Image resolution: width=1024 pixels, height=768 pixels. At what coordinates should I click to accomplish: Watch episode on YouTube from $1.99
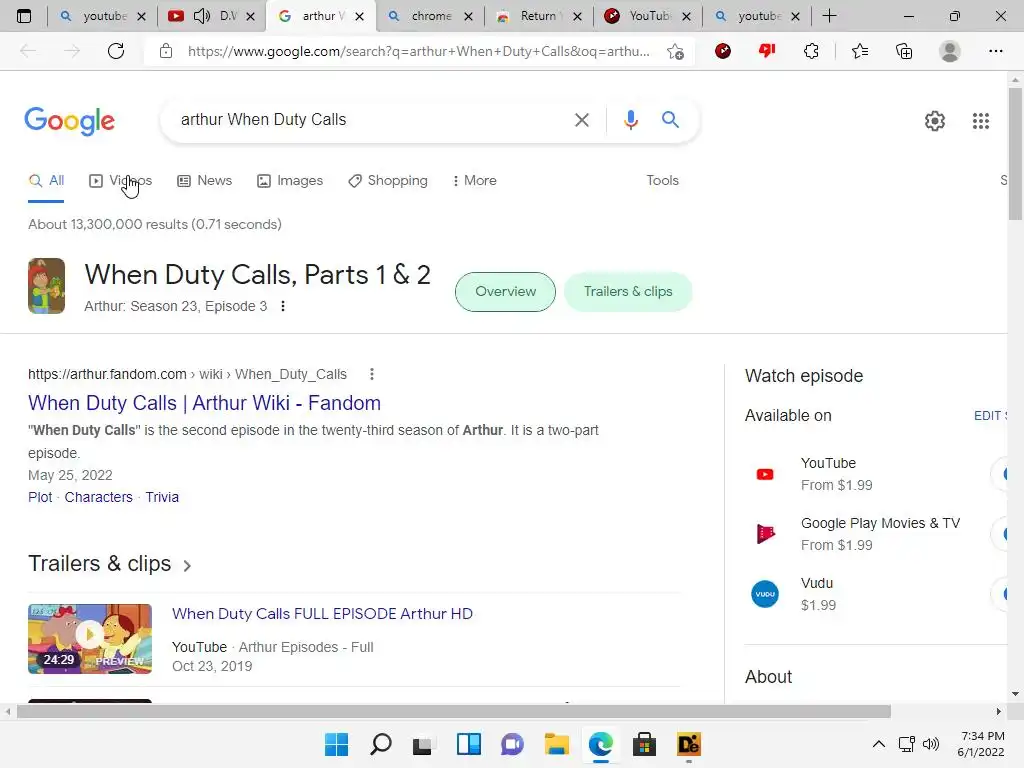pyautogui.click(x=875, y=474)
